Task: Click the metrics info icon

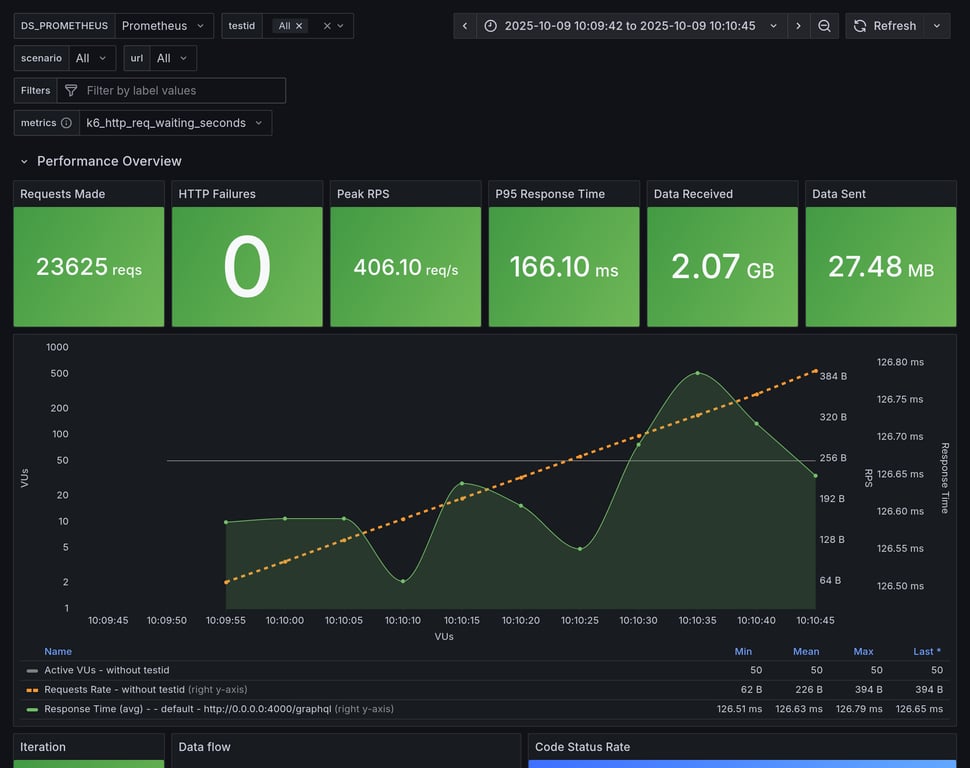Action: pyautogui.click(x=66, y=123)
